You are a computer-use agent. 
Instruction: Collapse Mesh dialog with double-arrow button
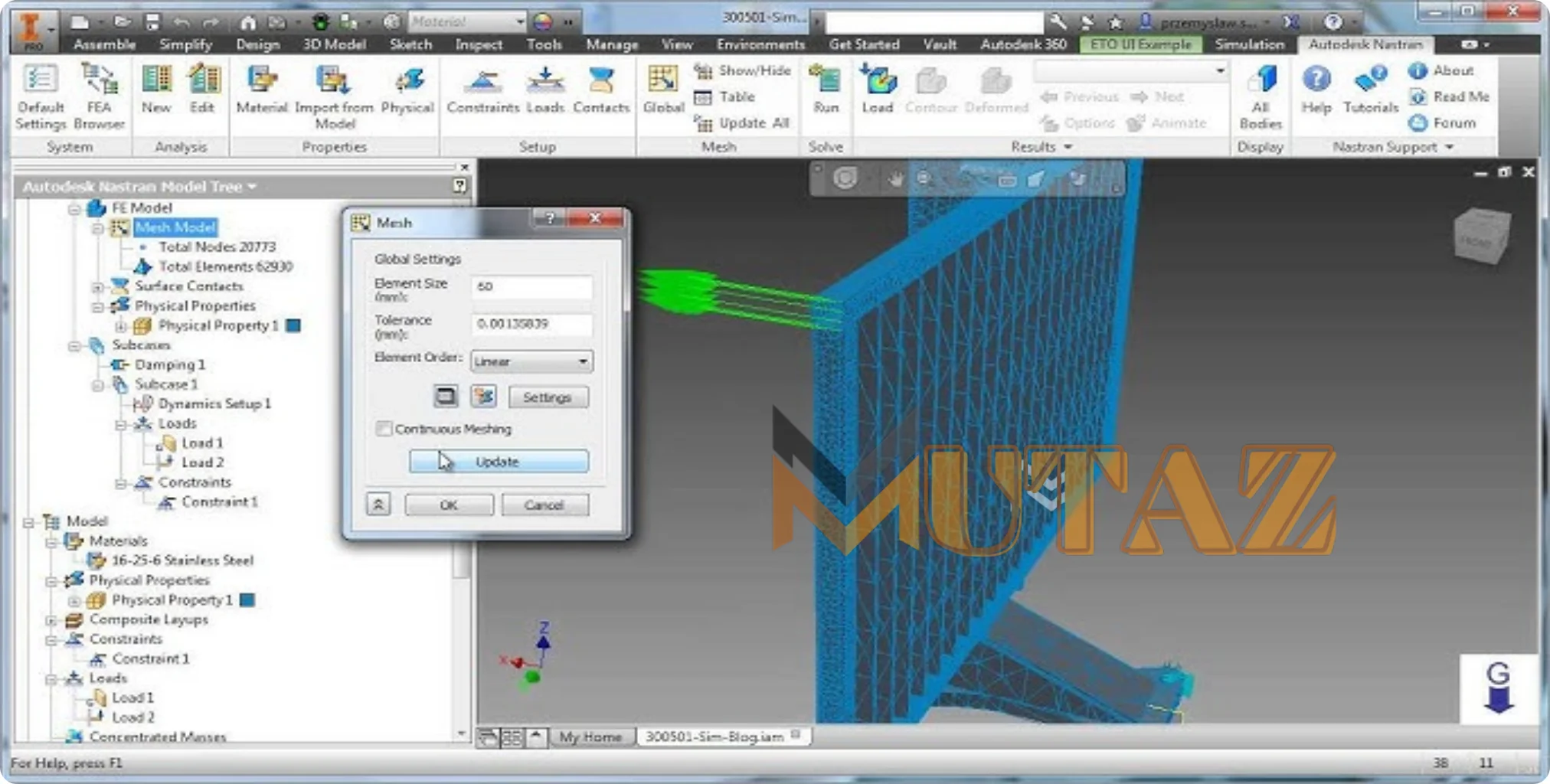378,504
